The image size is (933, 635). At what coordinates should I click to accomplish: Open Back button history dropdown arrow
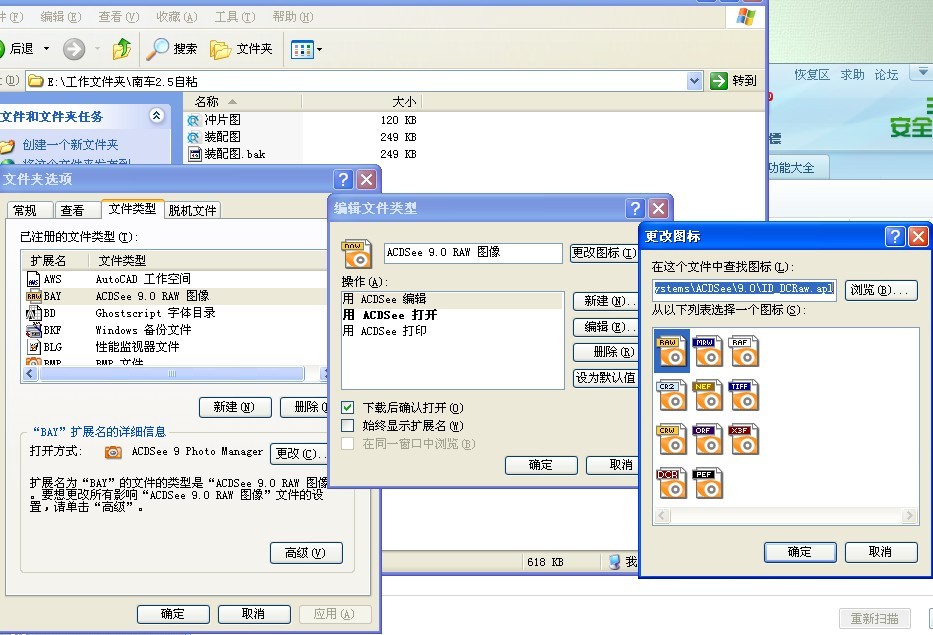coord(46,49)
